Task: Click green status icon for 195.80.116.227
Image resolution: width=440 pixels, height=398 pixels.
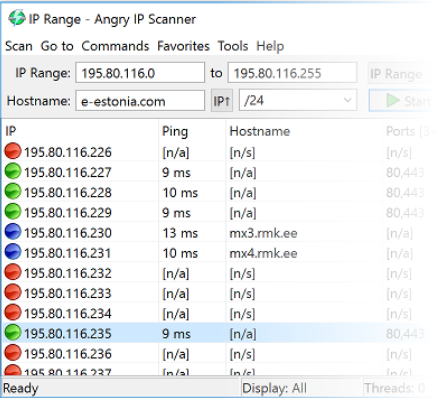Action: pyautogui.click(x=13, y=171)
